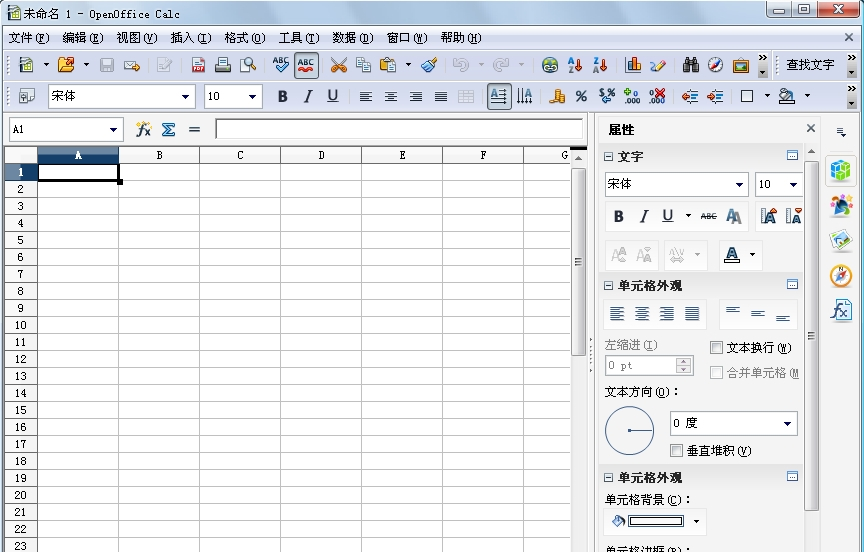
Task: Select the Format Paintbrush tool
Action: (x=429, y=65)
